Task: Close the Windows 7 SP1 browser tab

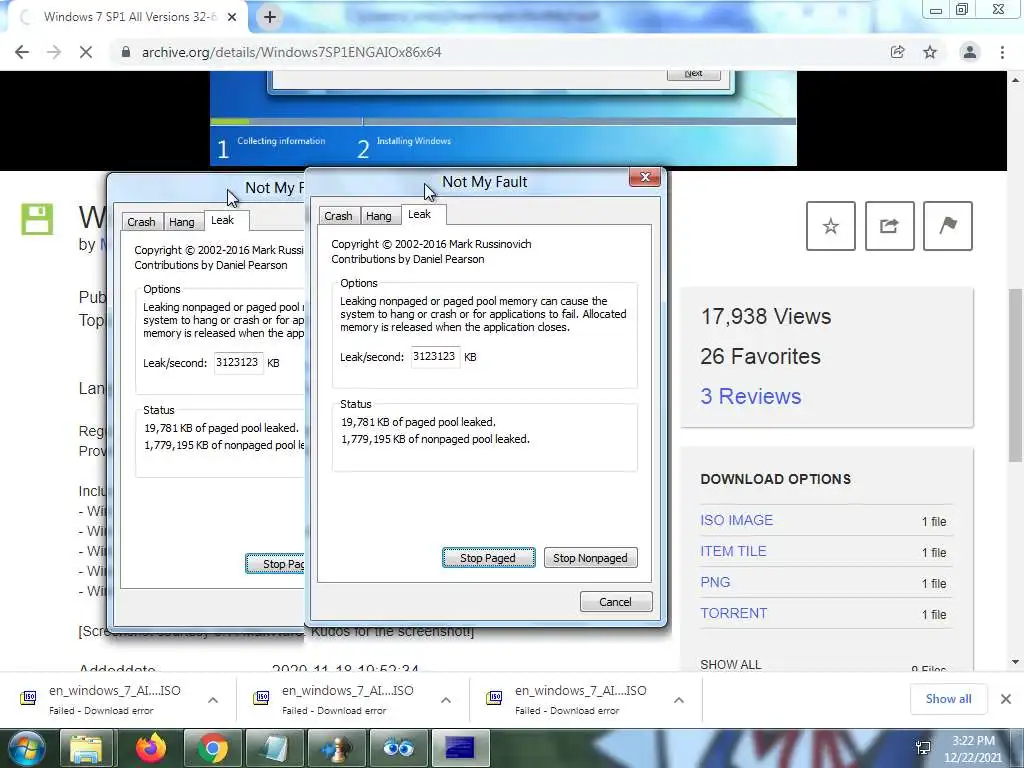Action: pos(232,17)
